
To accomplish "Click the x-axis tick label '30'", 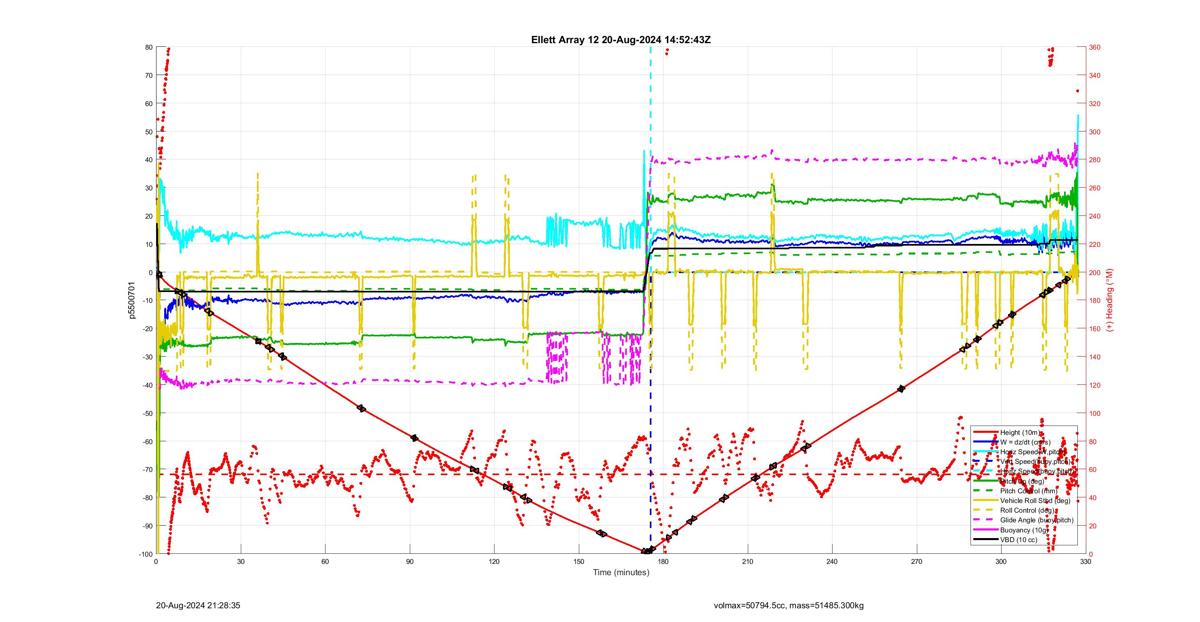I will click(x=241, y=562).
